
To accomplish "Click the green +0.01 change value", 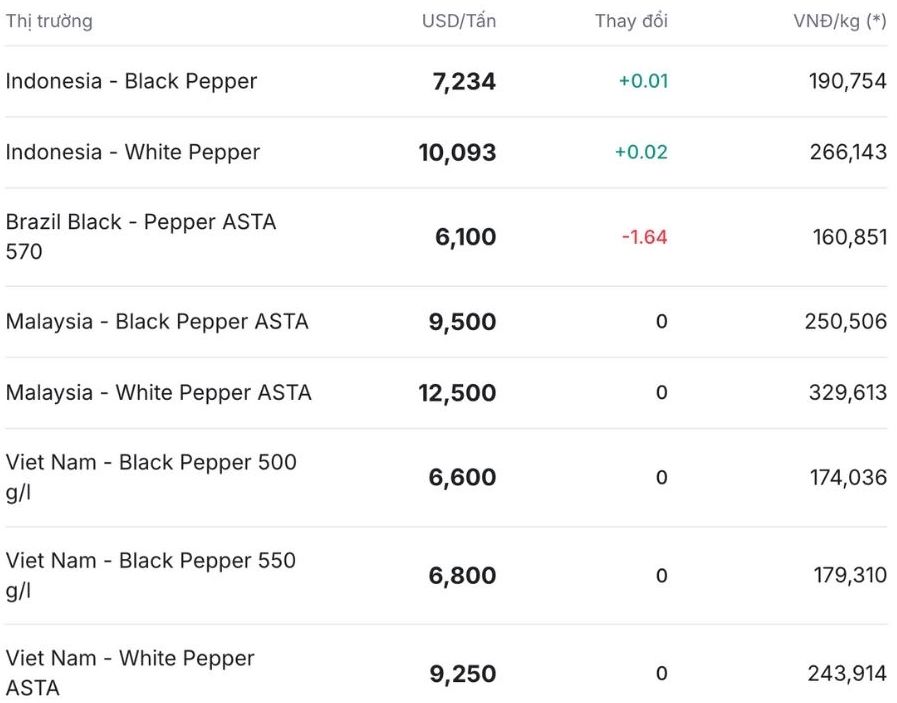I will [x=643, y=81].
